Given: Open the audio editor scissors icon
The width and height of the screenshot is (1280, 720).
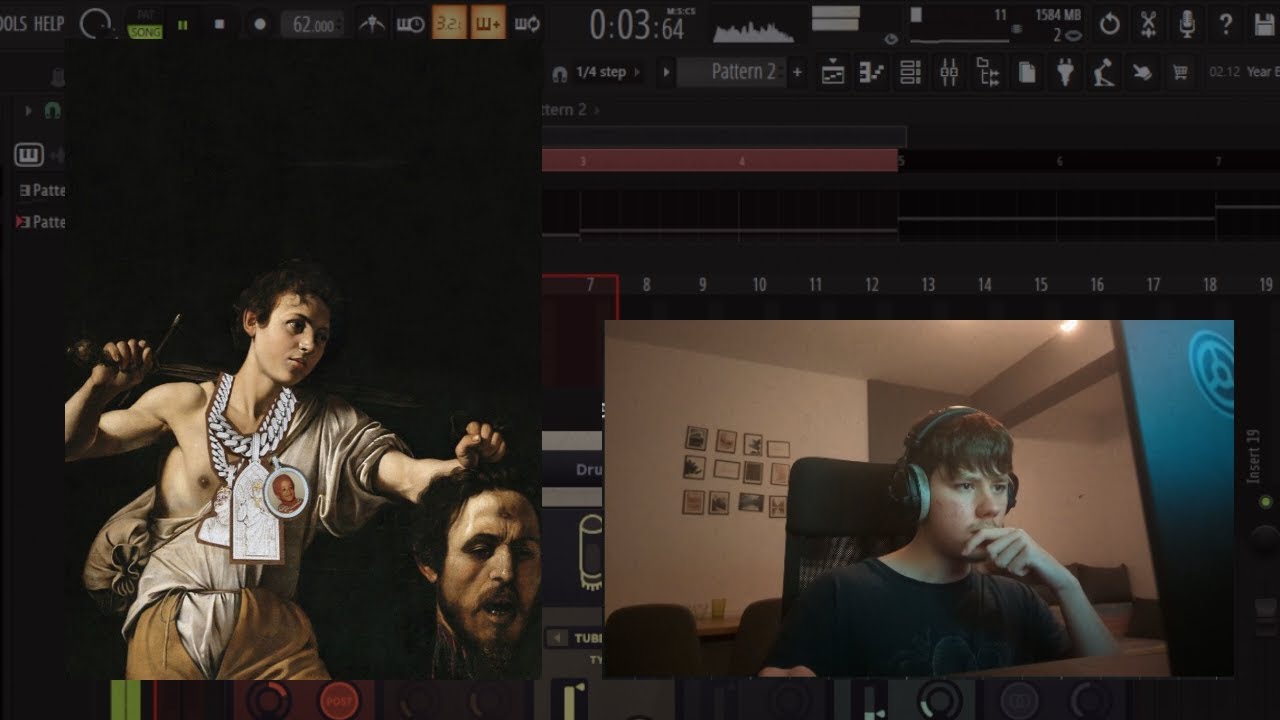Looking at the screenshot, I should point(1149,24).
